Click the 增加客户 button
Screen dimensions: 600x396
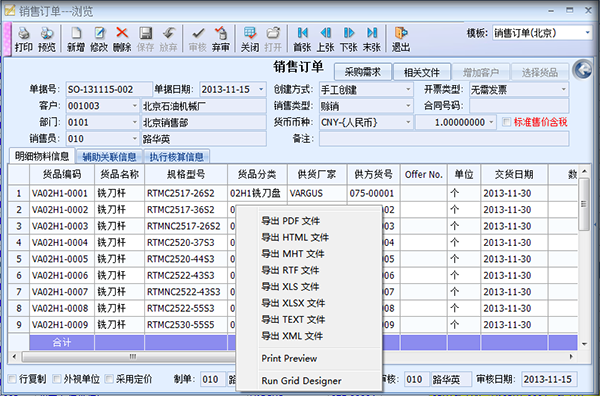481,72
